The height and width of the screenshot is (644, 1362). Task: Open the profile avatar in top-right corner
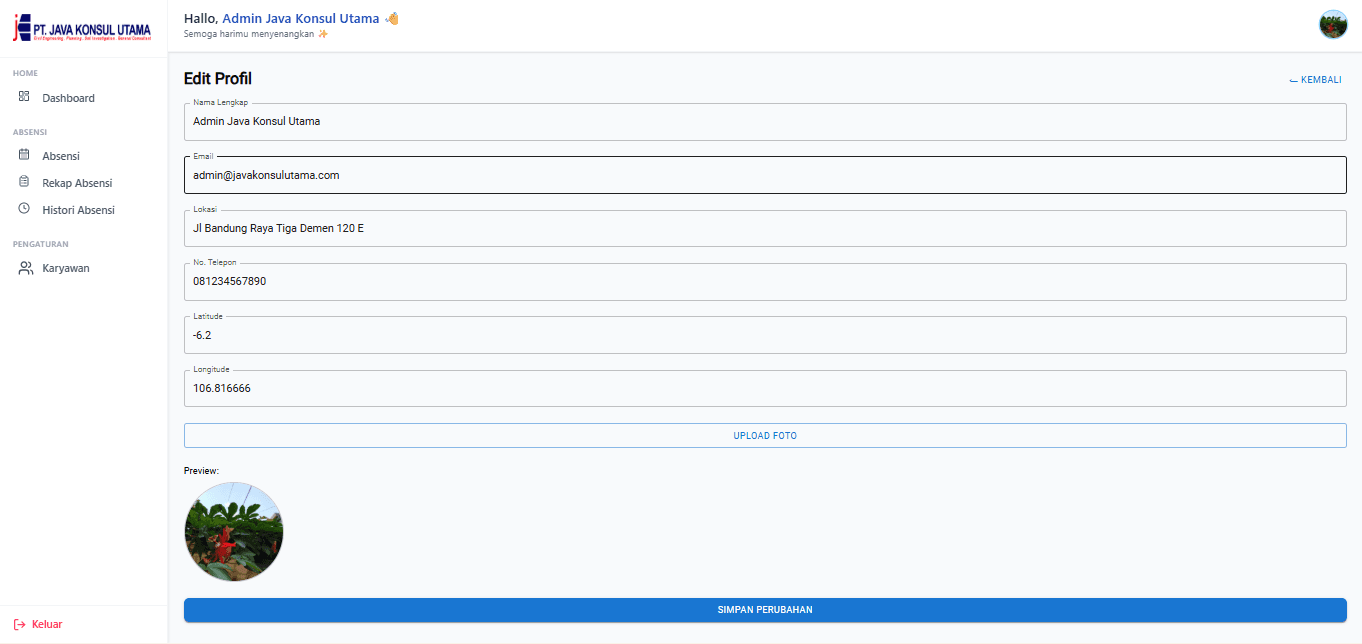pos(1333,24)
